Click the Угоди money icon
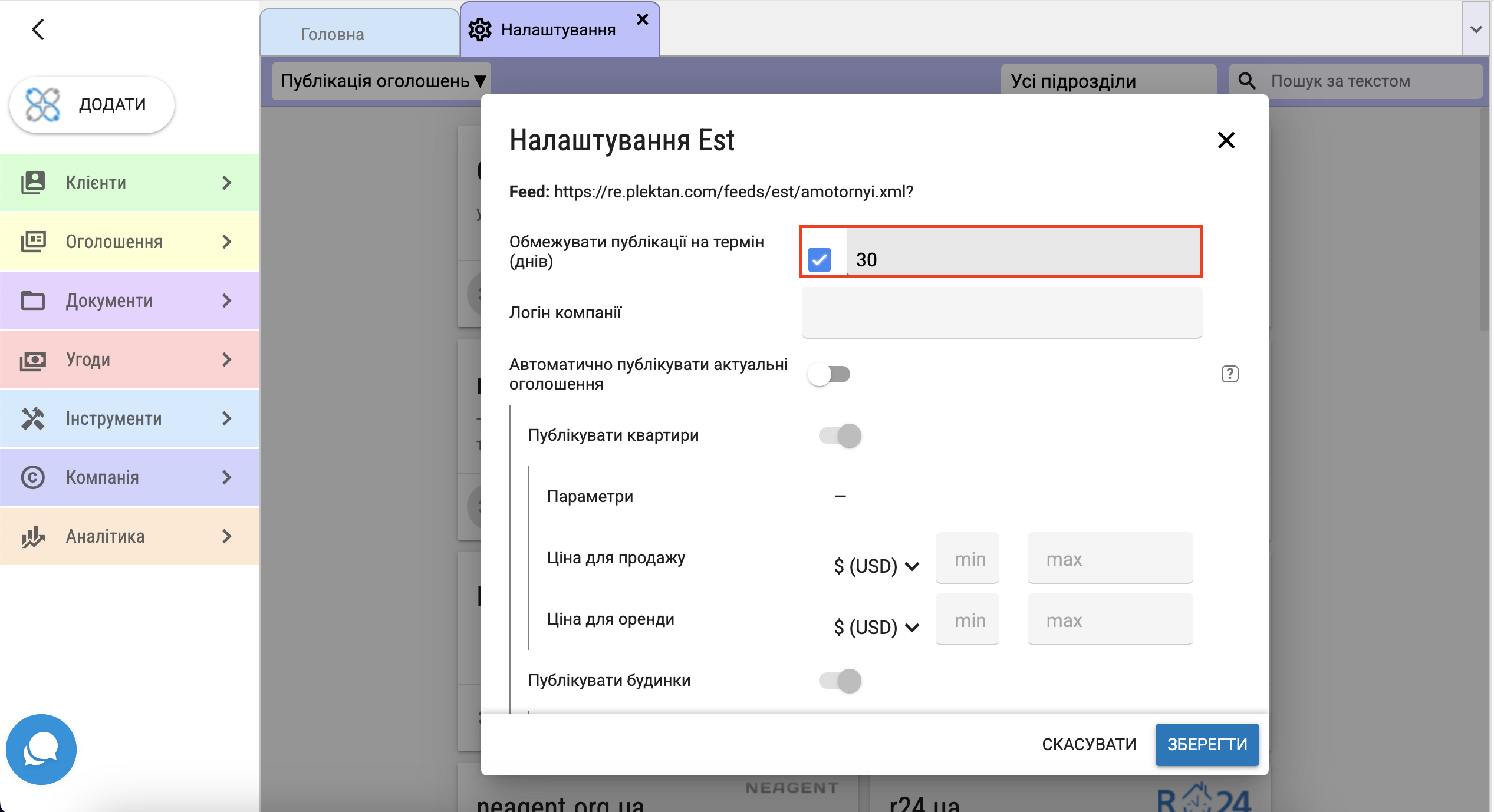This screenshot has height=812, width=1494. coord(33,359)
